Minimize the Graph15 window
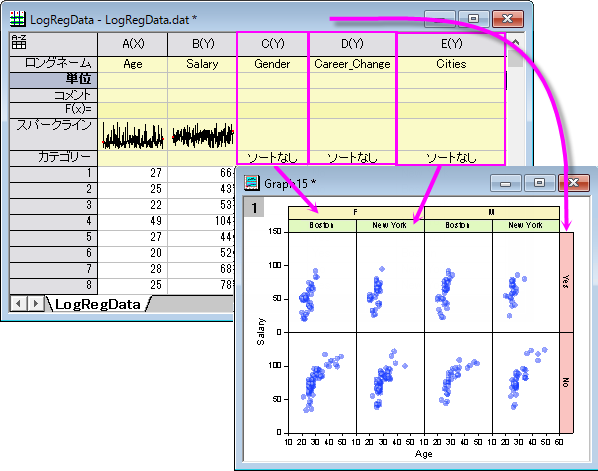 (x=505, y=183)
